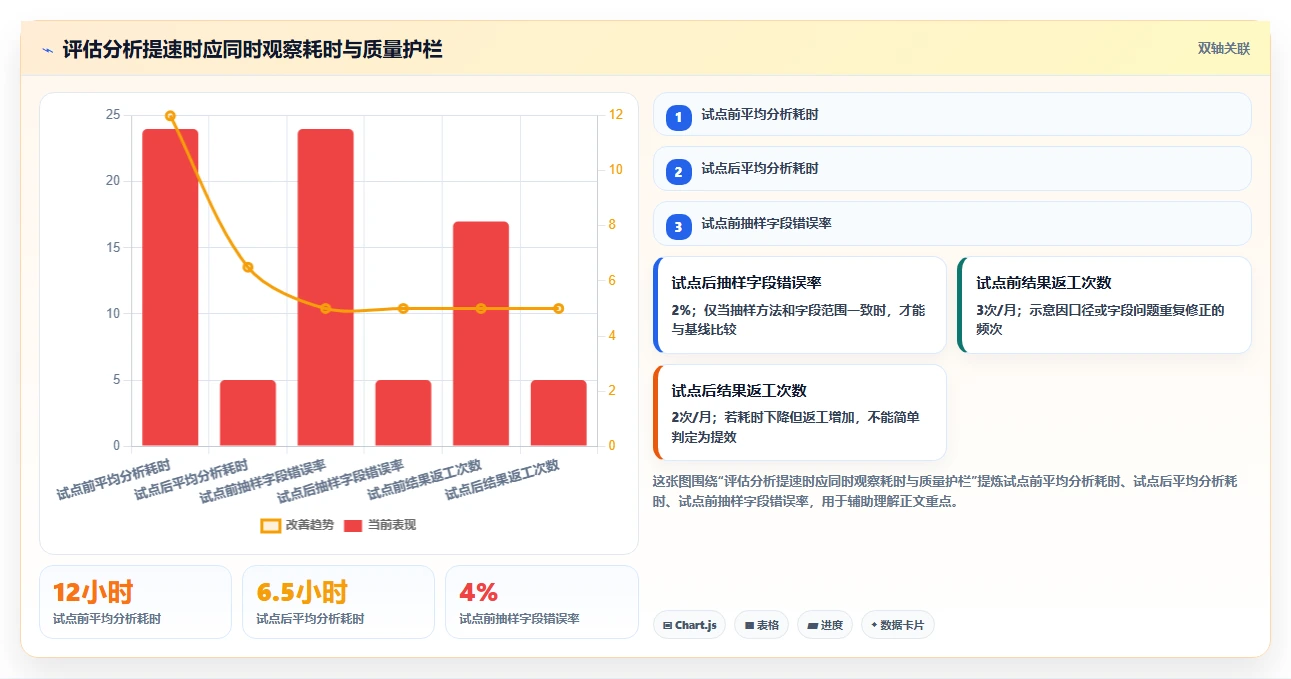This screenshot has height=679, width=1291.
Task: Click axis label 试点前结果返工次数
Action: 424,480
